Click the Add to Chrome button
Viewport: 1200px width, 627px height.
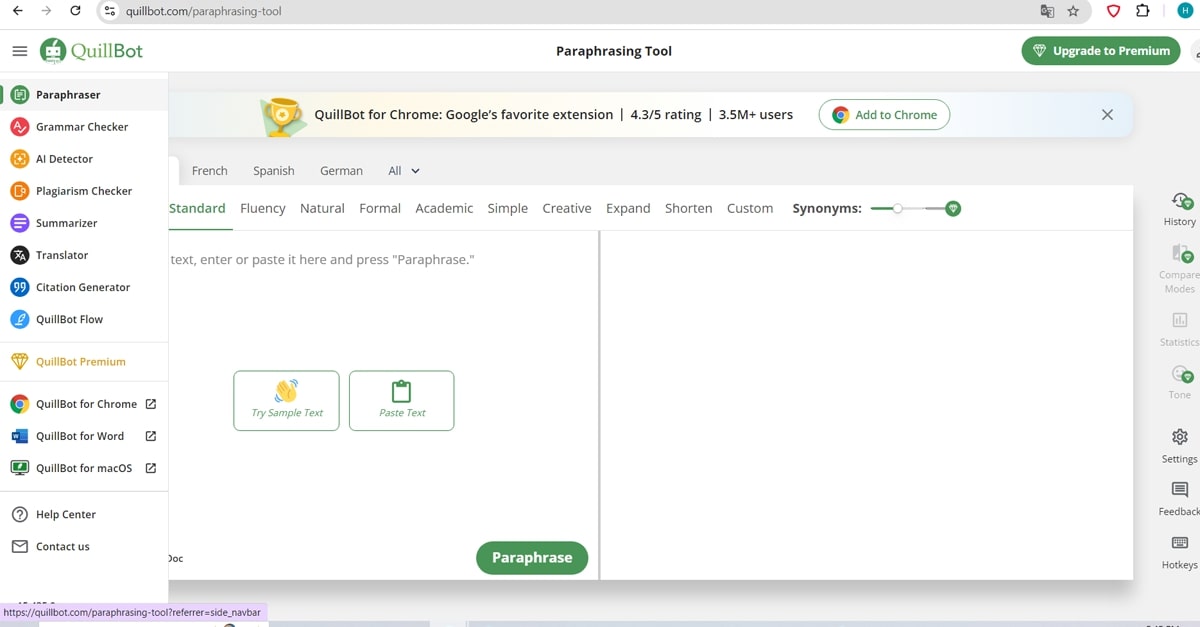click(884, 115)
